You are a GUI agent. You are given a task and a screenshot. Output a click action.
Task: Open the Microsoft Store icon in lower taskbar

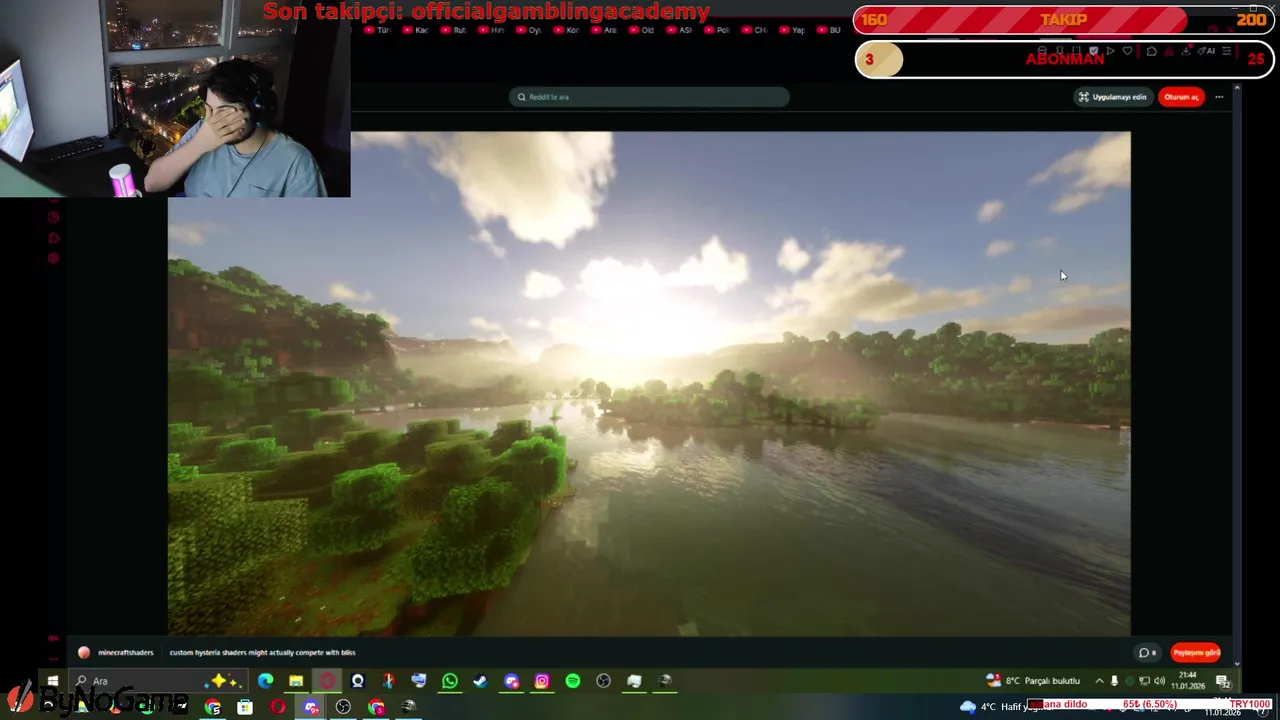click(245, 707)
